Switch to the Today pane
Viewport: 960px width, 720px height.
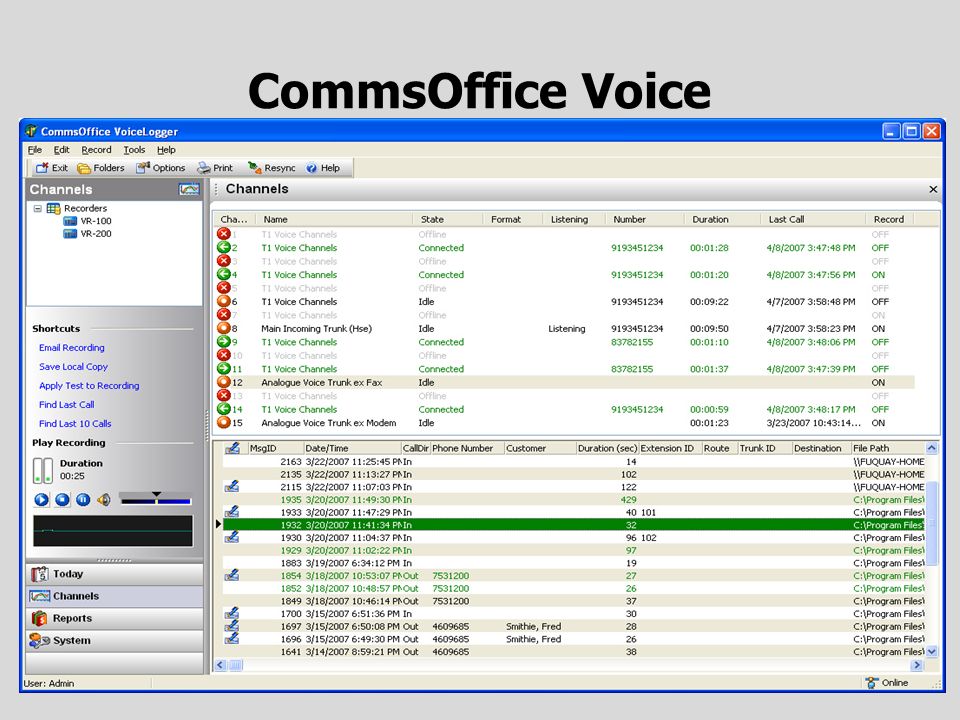coord(114,574)
